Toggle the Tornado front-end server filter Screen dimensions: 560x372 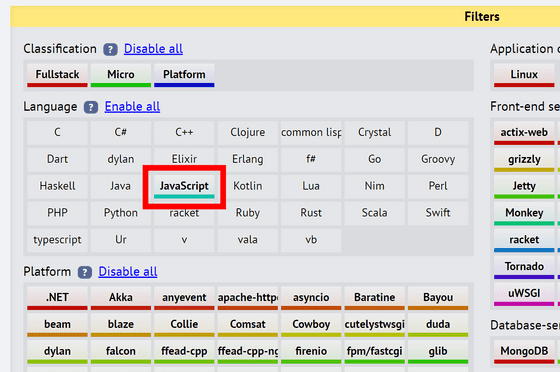tap(524, 267)
